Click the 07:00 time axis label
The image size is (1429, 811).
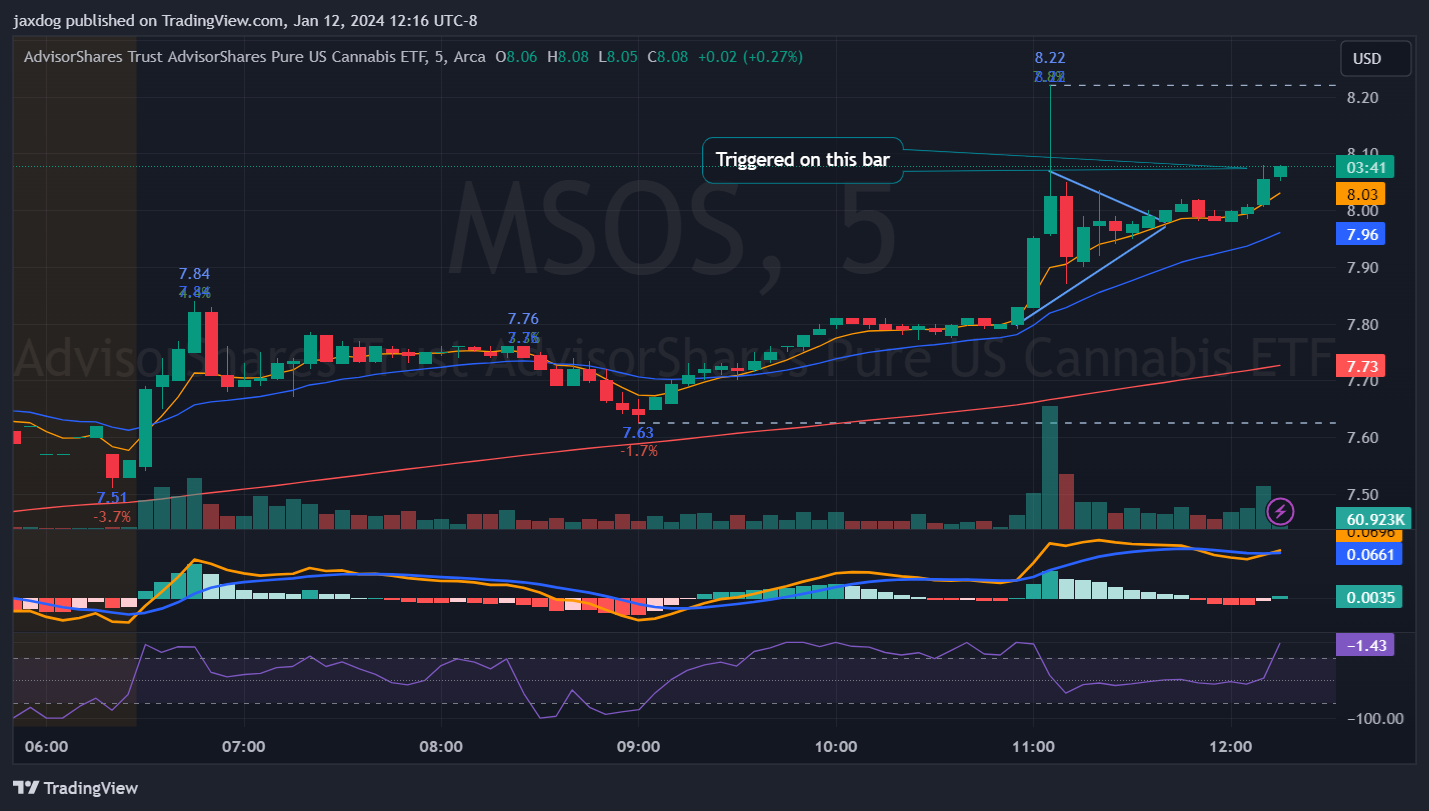(243, 747)
